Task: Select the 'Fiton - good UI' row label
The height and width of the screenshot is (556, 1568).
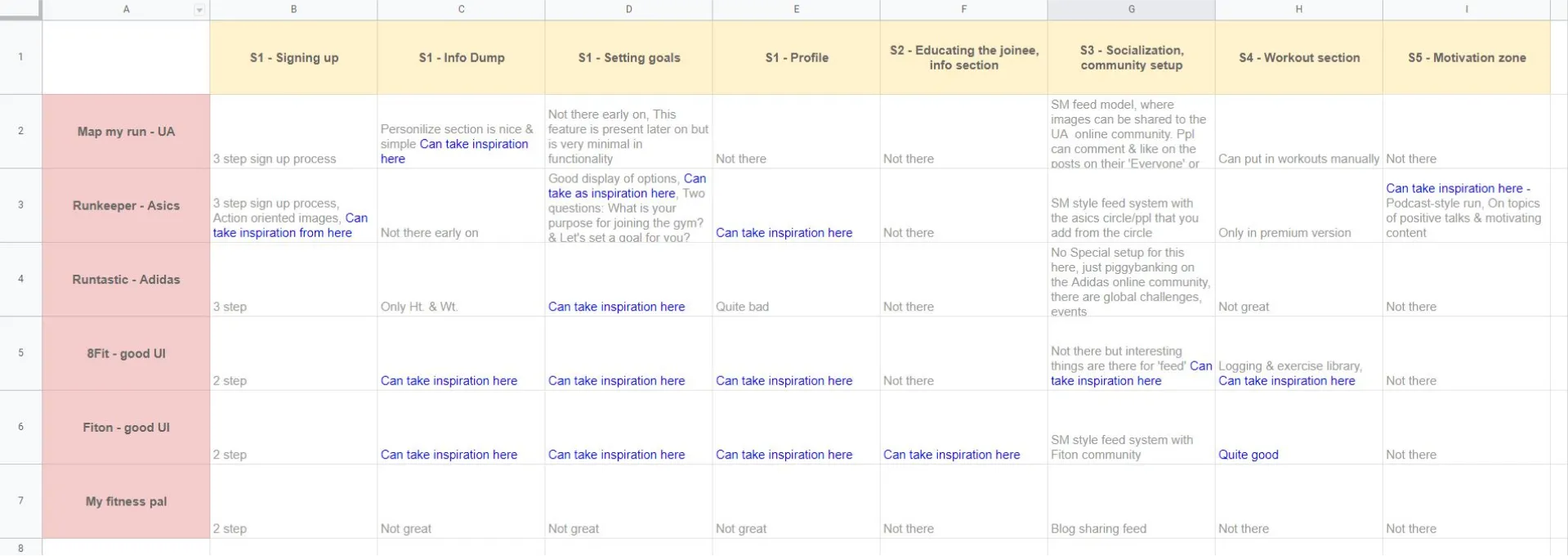Action: [126, 428]
